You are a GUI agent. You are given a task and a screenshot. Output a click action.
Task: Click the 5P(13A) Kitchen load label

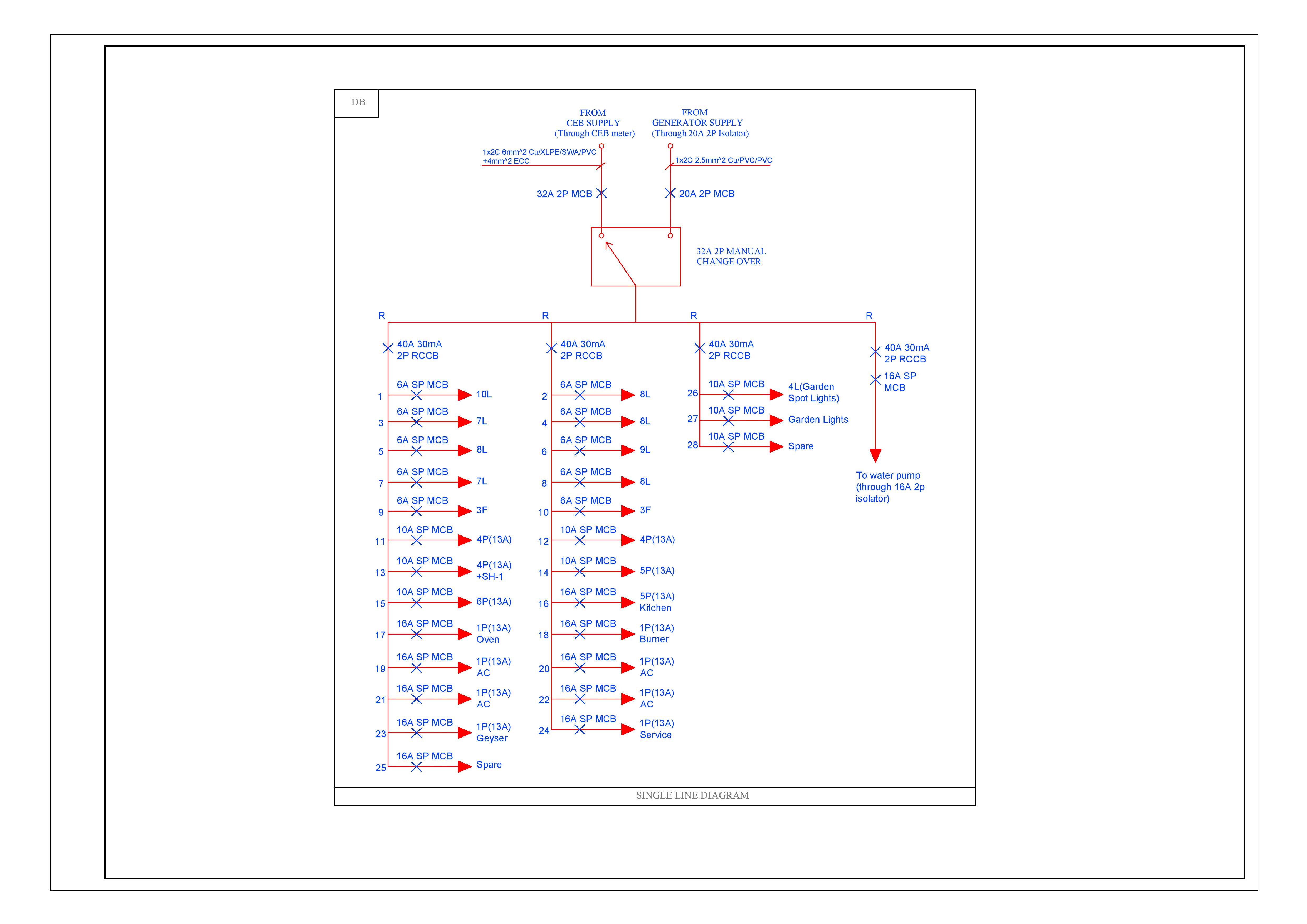pyautogui.click(x=656, y=602)
